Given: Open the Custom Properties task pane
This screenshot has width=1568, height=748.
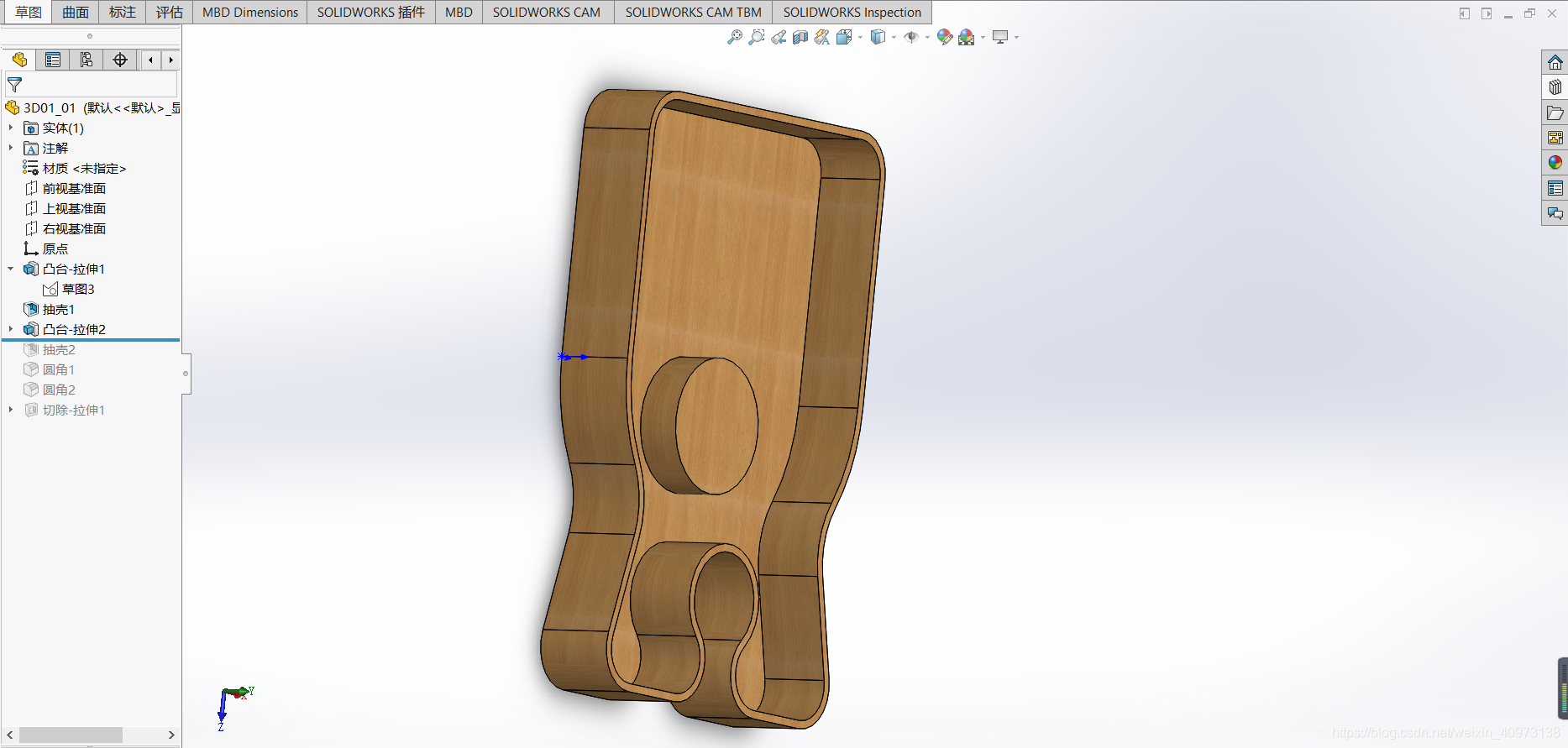Looking at the screenshot, I should click(1555, 188).
